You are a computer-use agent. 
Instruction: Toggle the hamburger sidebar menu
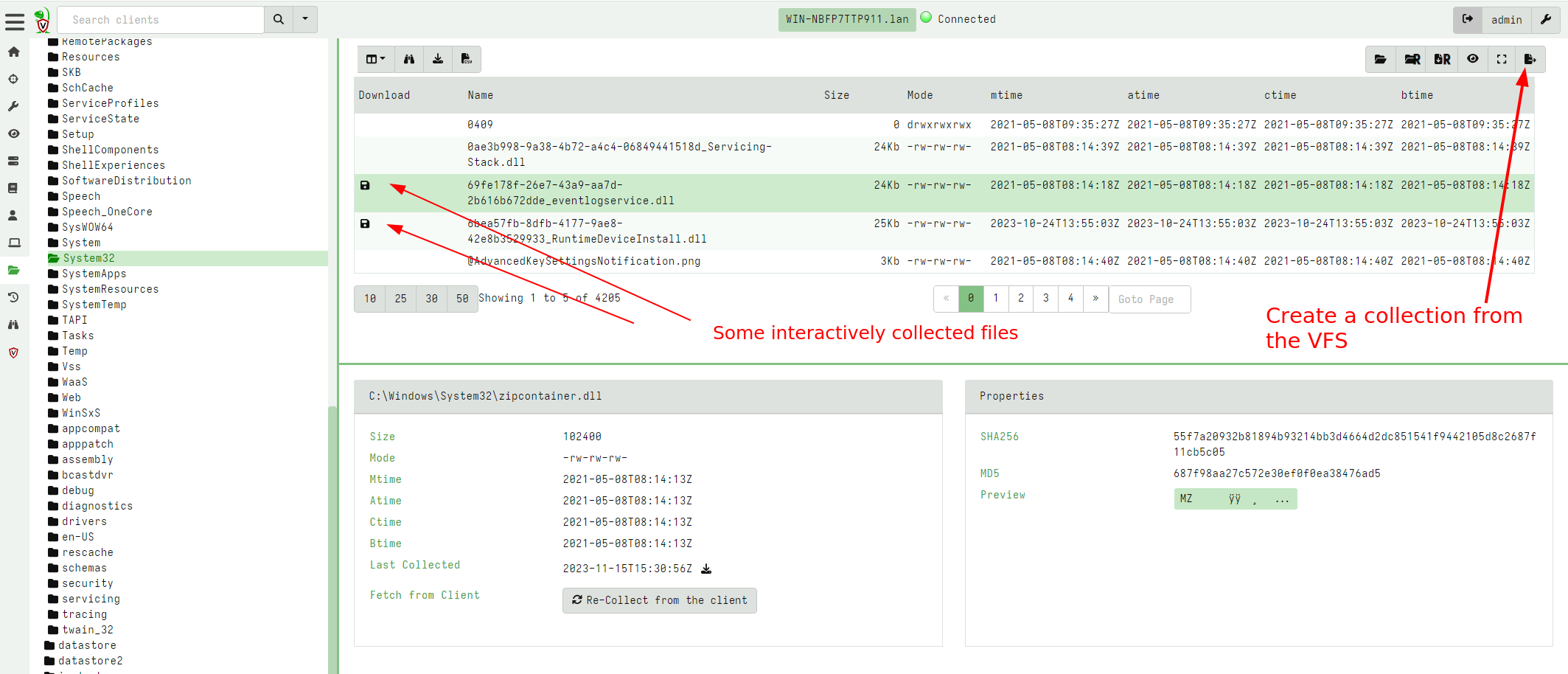(x=15, y=21)
